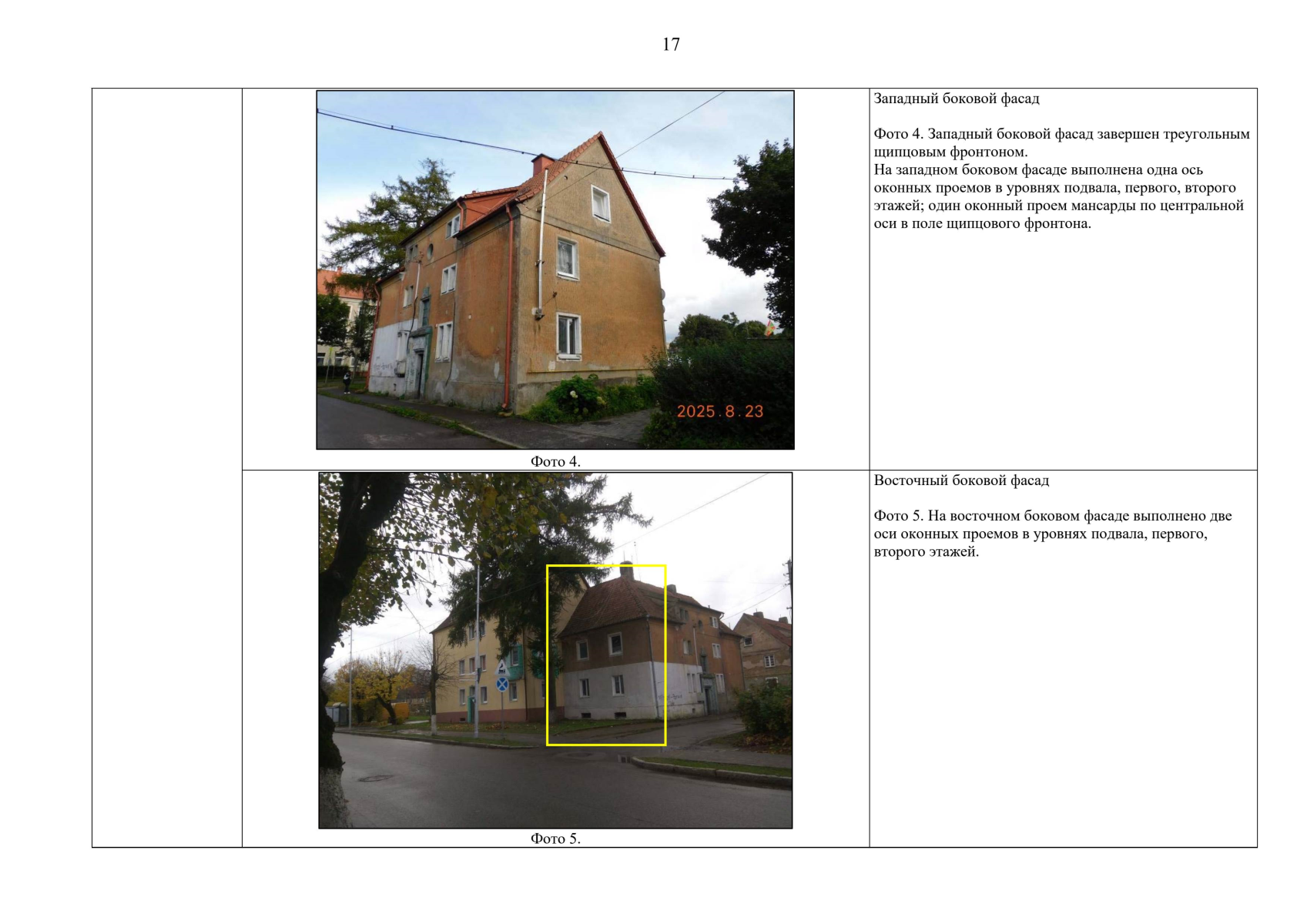
Task: Click the caption 'Фото 5.'
Action: pos(555,839)
